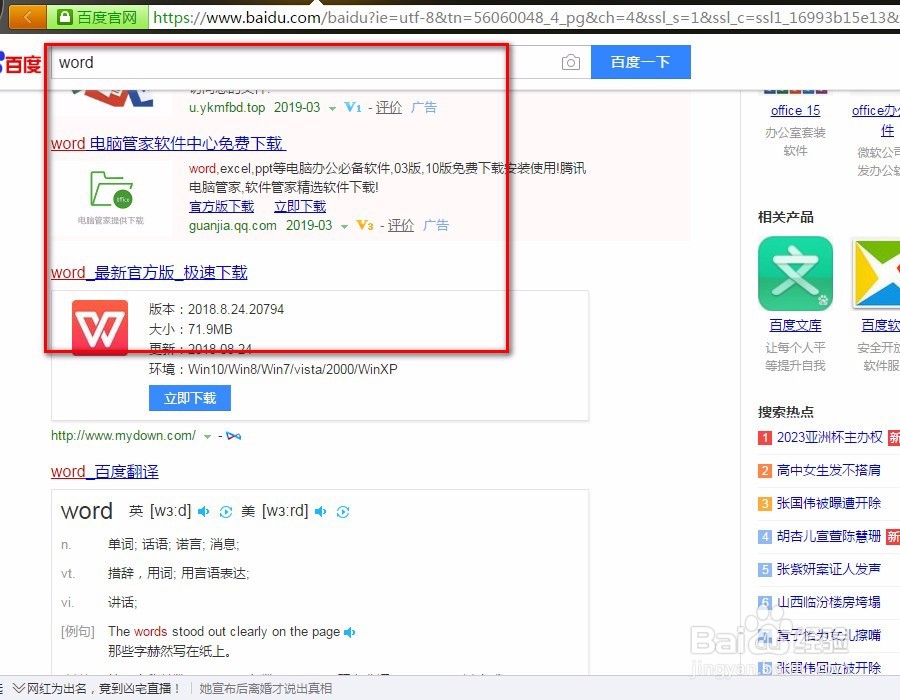Open hot search 胡杏儿宣章陈慧珊
This screenshot has width=900, height=700.
(x=829, y=536)
